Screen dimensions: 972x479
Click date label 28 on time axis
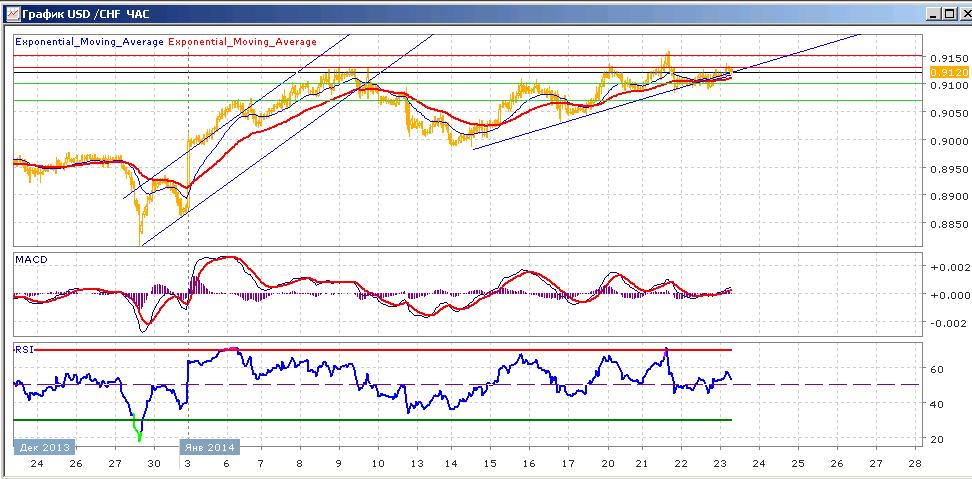coord(915,464)
